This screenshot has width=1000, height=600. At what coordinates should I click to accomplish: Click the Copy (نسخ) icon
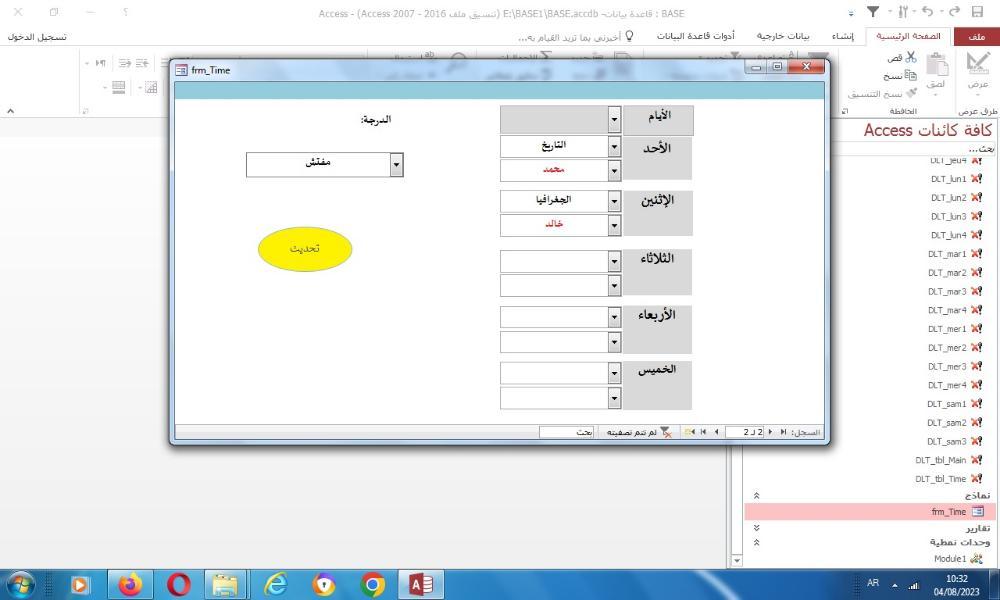[x=911, y=75]
